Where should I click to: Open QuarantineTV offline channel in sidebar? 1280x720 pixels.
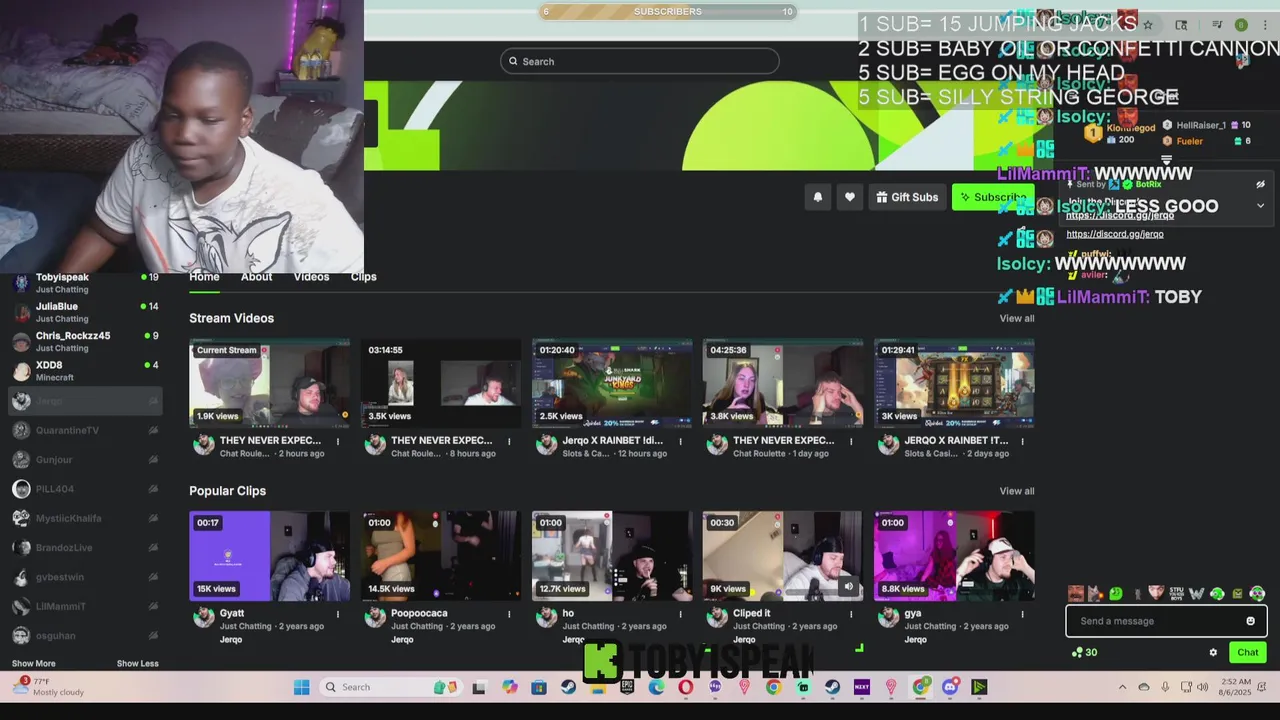tap(85, 430)
